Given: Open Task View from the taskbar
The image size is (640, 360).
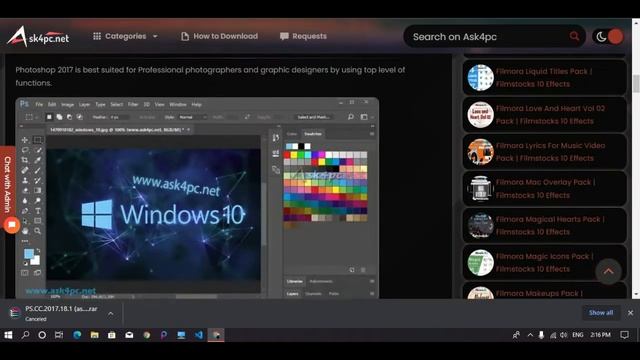Looking at the screenshot, I should (x=59, y=335).
